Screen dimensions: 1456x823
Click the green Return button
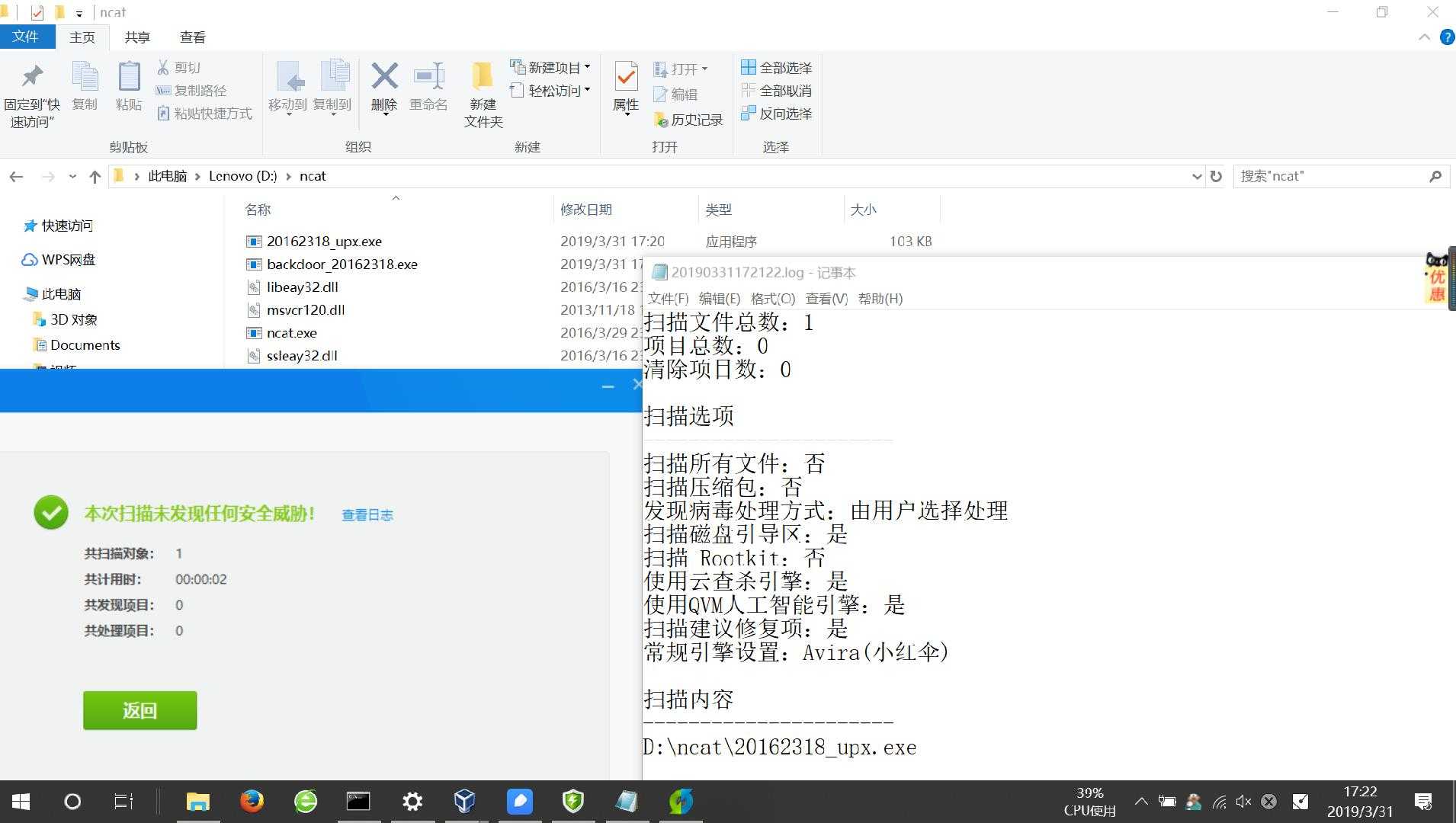click(x=140, y=710)
